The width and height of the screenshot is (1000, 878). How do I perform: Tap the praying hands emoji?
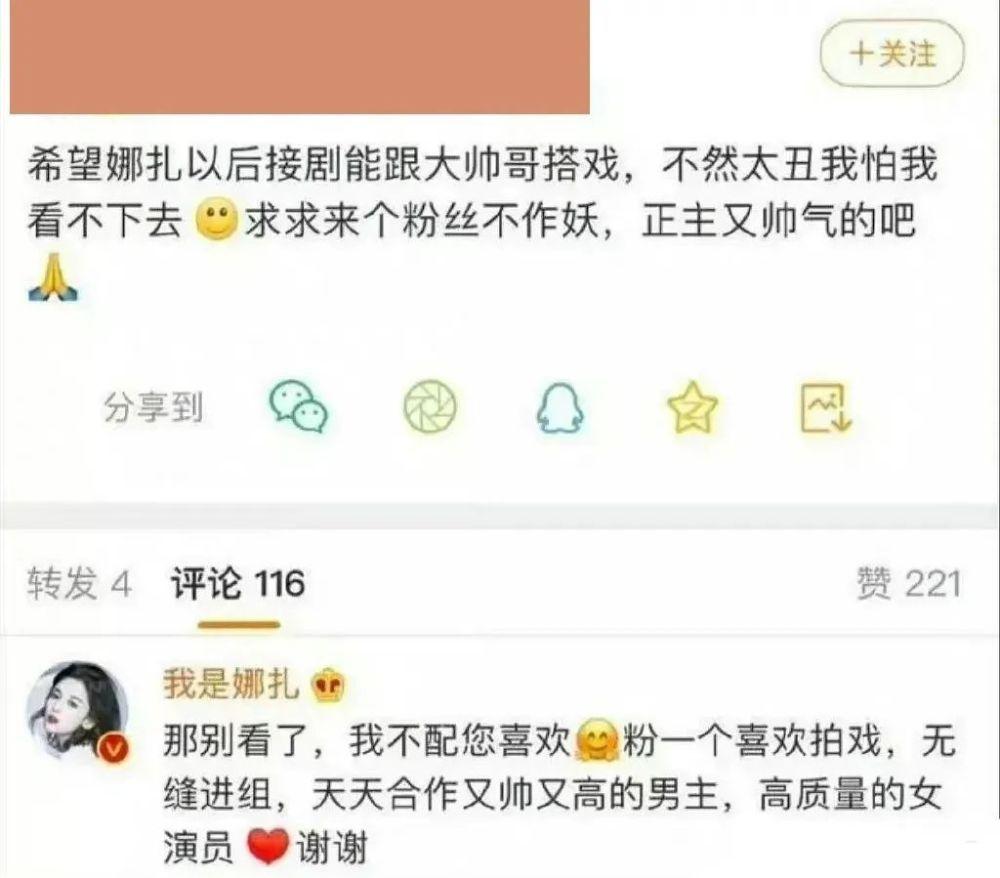point(53,276)
